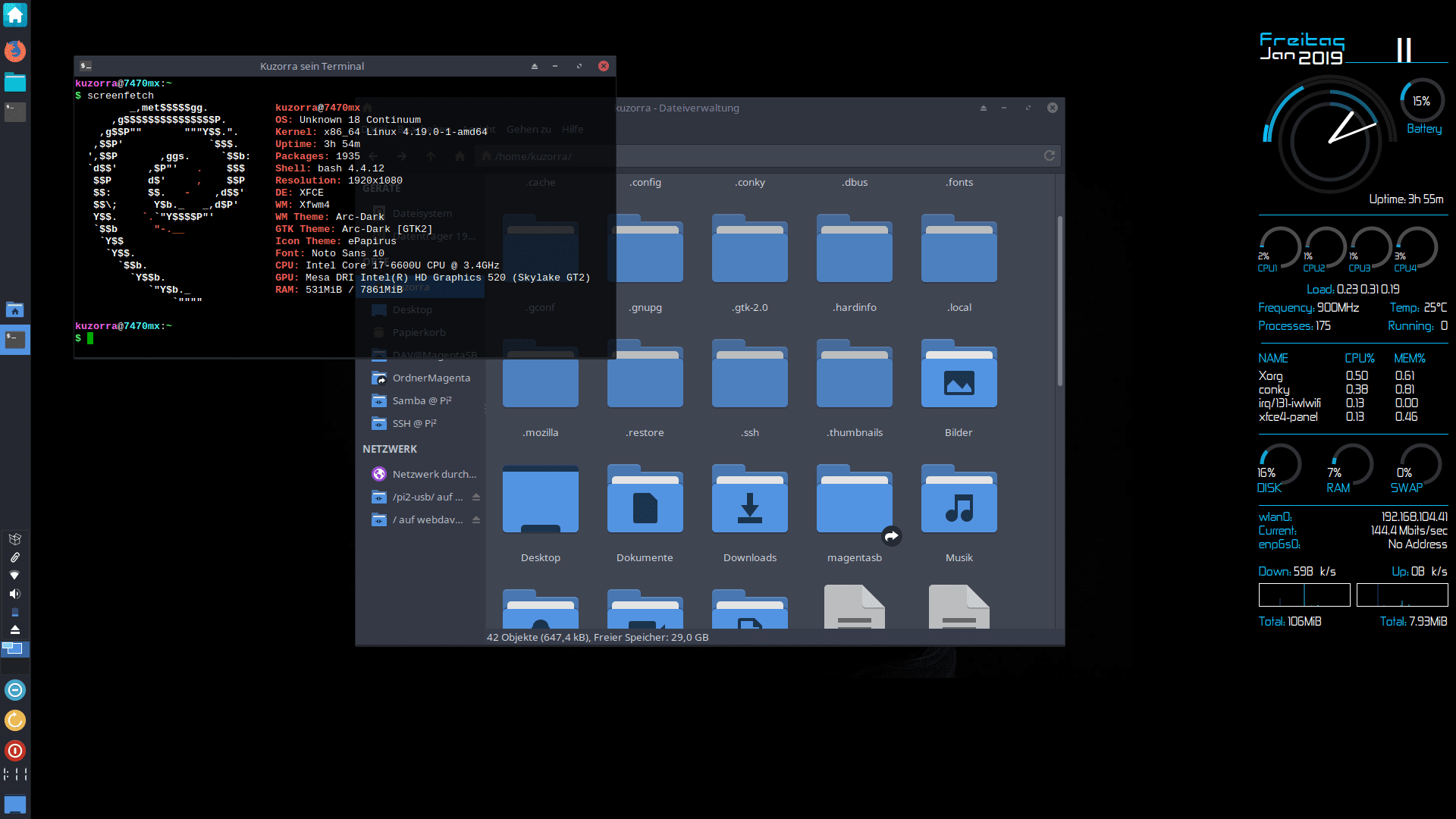Screen dimensions: 1456x819
Task: Select OrdnerMagenta bookmark in the sidebar
Action: point(431,378)
